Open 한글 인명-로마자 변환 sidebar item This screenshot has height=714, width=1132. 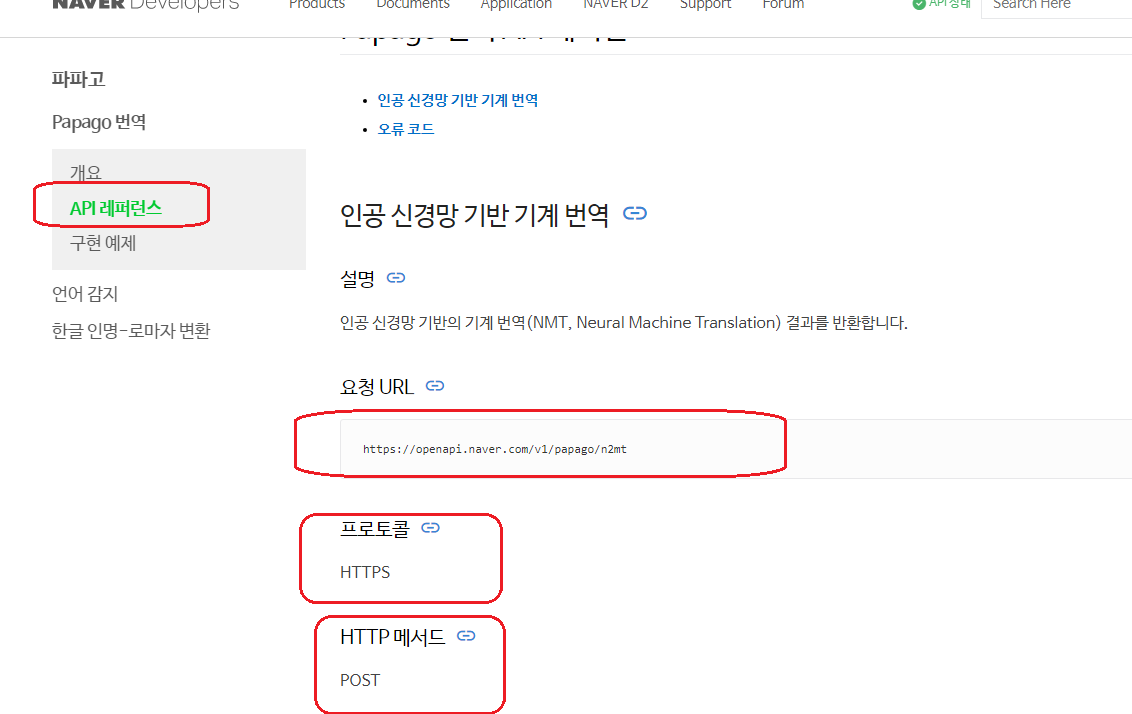[131, 331]
